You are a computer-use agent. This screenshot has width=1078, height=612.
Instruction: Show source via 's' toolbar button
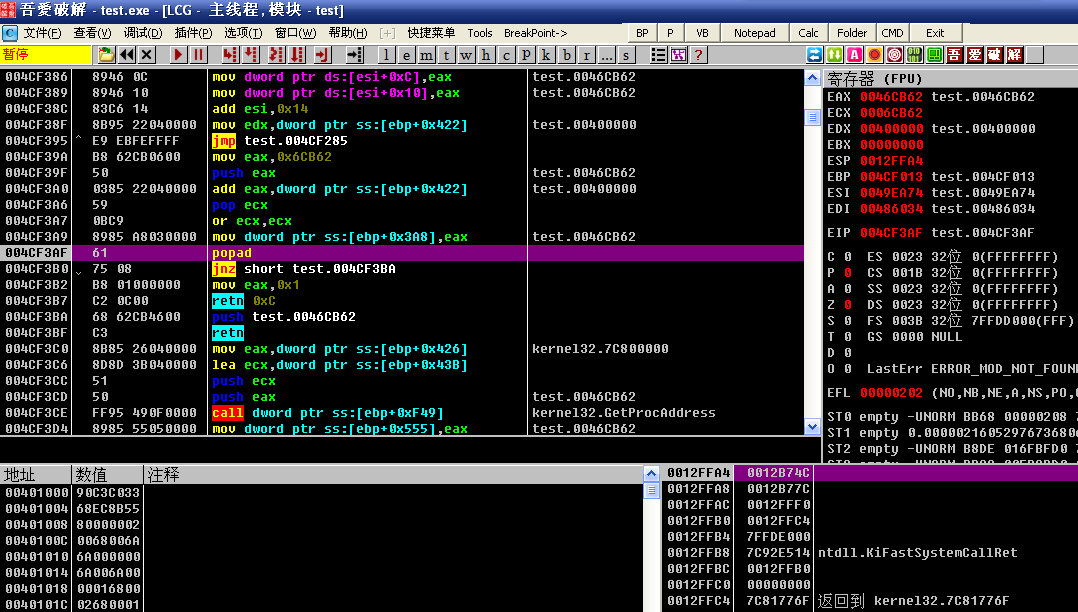pyautogui.click(x=626, y=55)
